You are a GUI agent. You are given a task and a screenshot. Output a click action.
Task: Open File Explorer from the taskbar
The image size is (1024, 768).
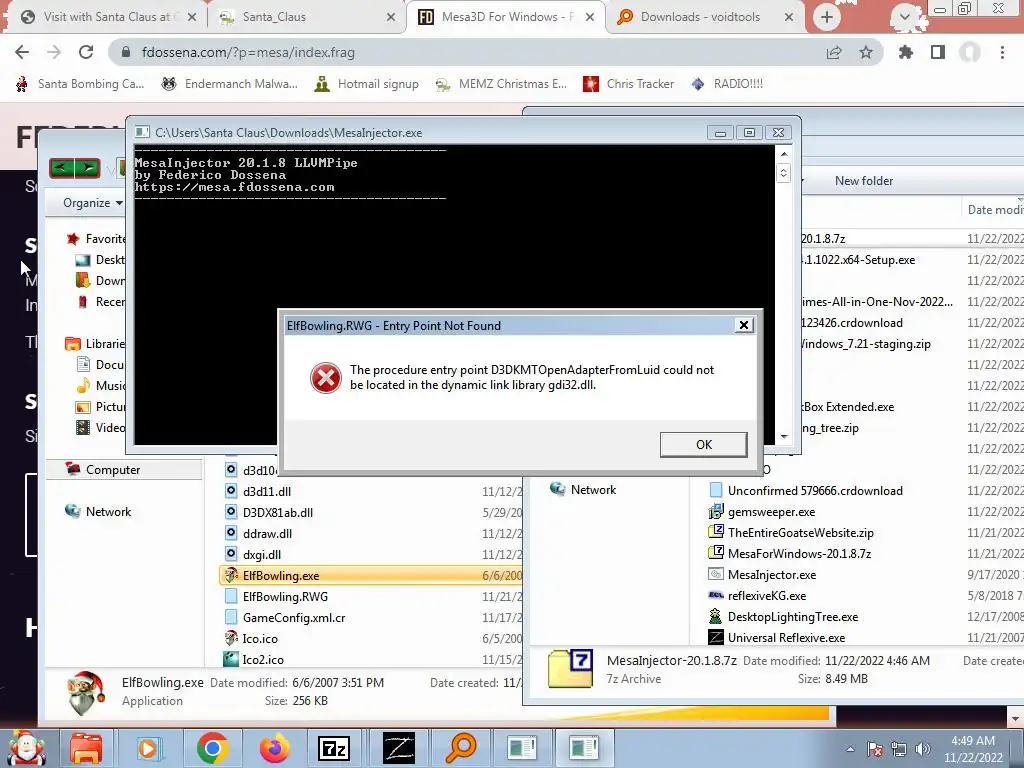point(86,748)
